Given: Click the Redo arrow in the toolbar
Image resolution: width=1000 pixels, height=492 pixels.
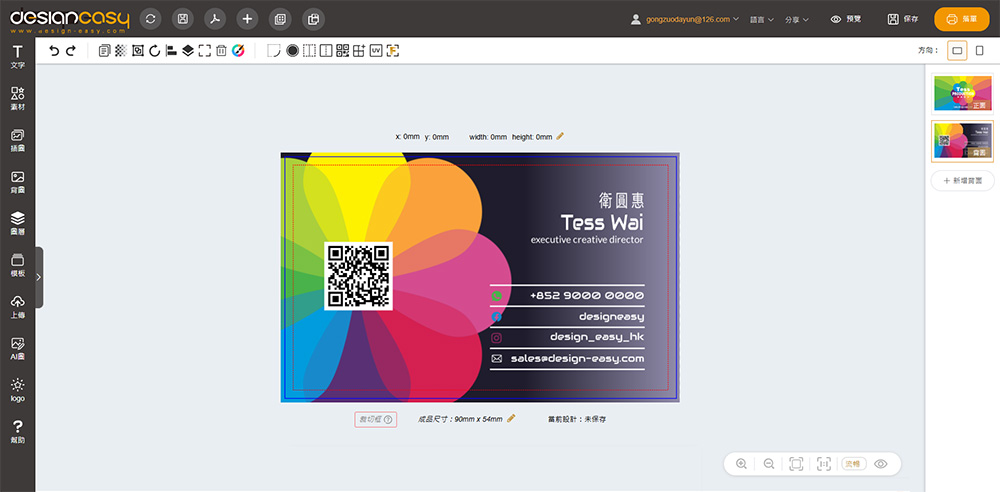Looking at the screenshot, I should point(71,51).
